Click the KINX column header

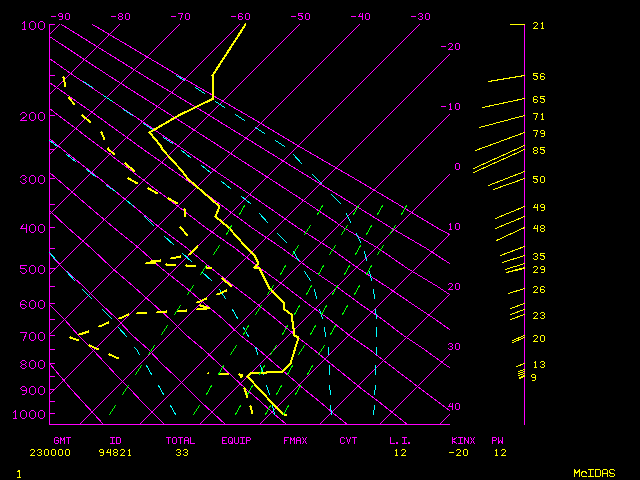[462, 440]
